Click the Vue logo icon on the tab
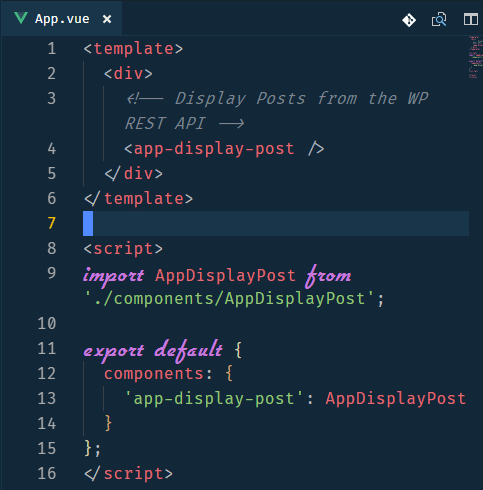This screenshot has width=483, height=490. [21, 18]
